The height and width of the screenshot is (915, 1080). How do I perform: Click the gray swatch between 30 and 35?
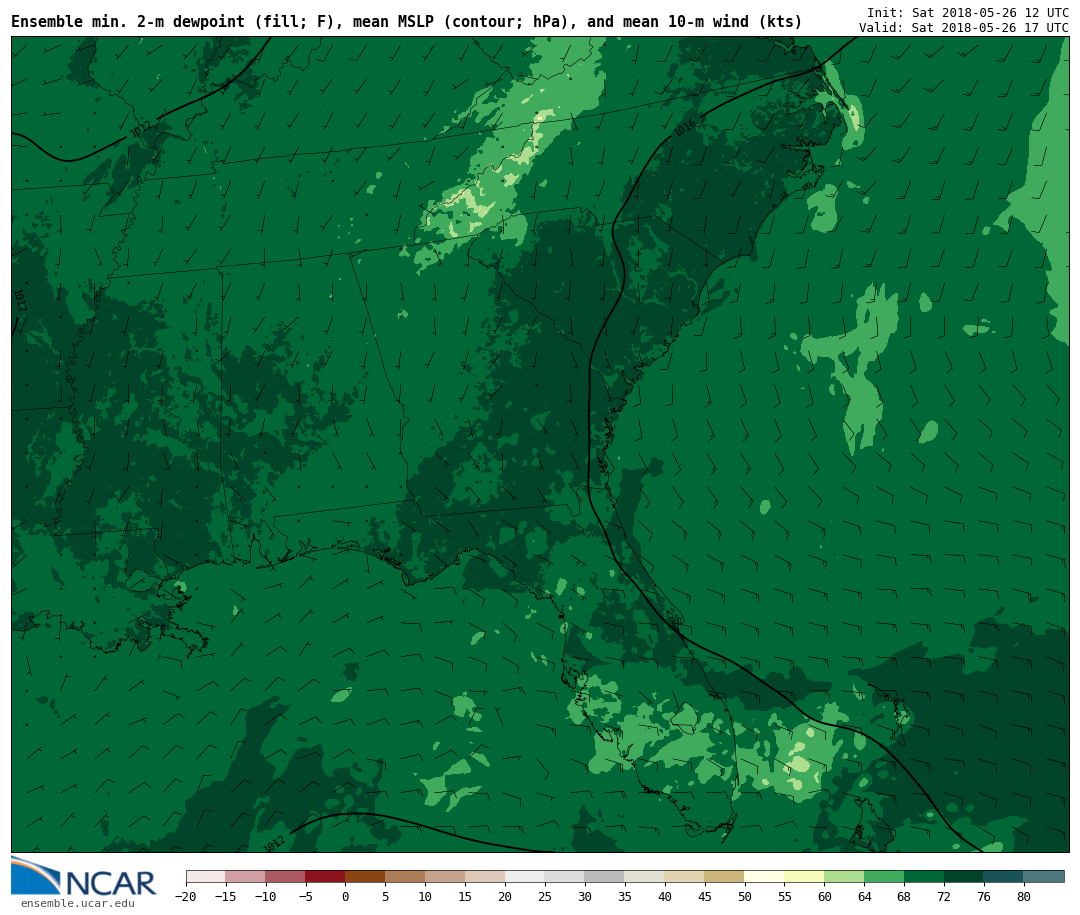(604, 877)
